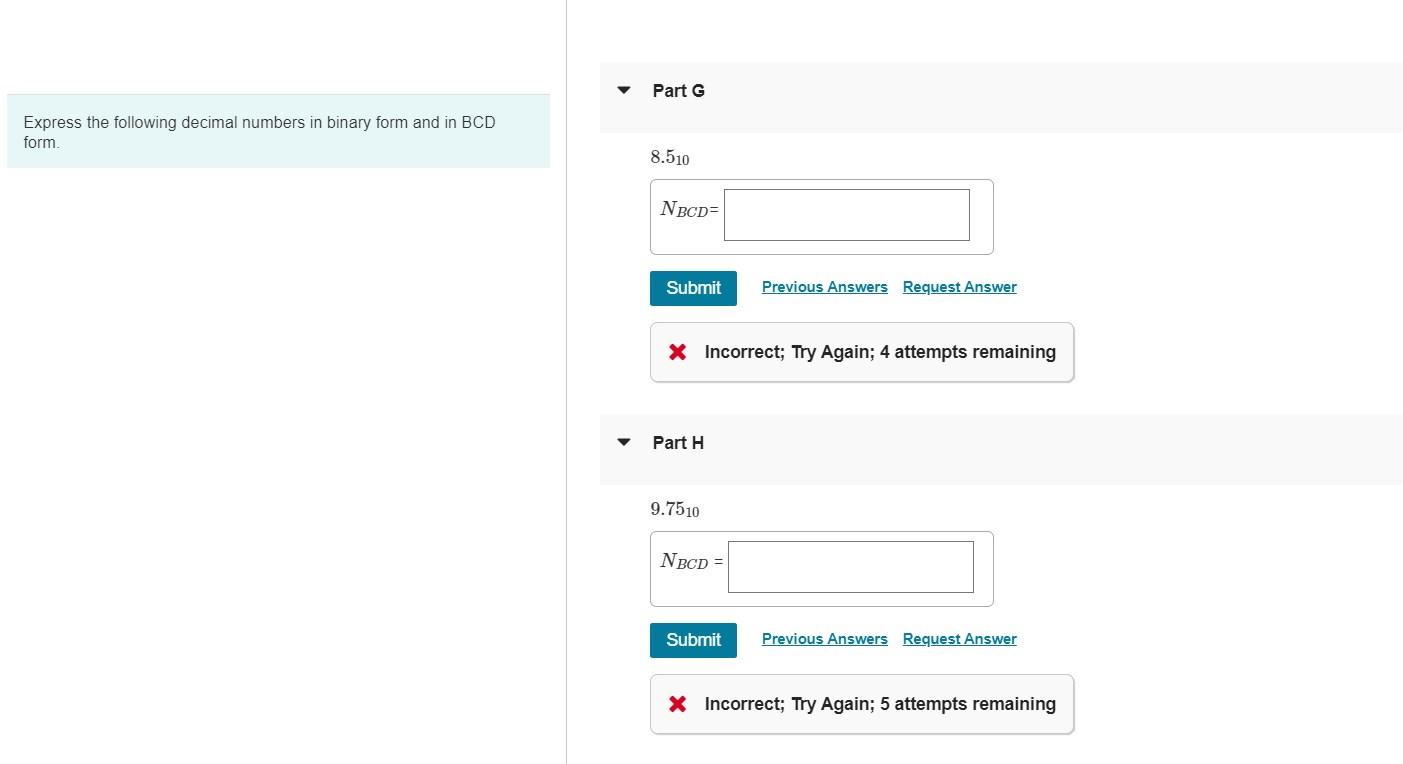Open Previous Answers for Part H
The image size is (1403, 764).
coord(824,638)
